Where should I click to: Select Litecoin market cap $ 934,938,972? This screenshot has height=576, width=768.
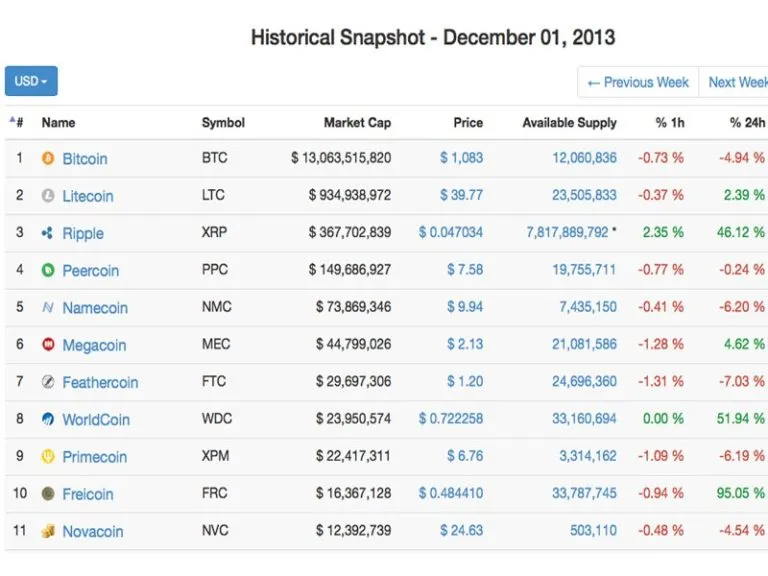pos(350,195)
